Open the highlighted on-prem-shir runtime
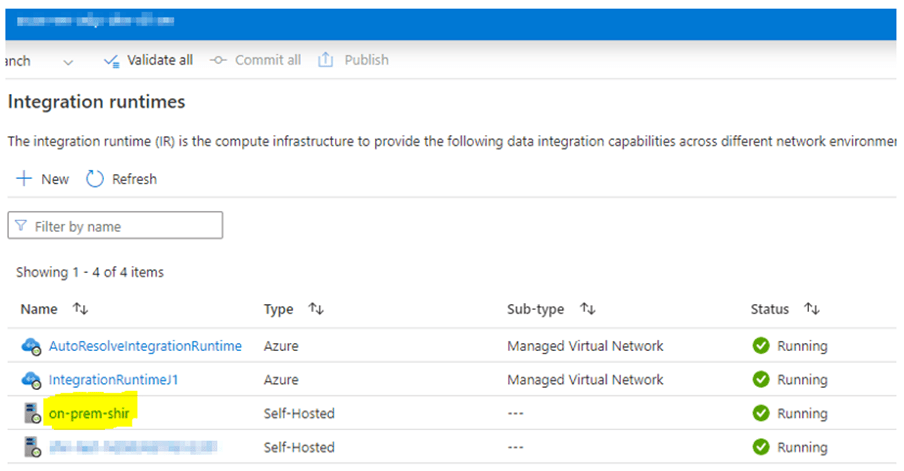The image size is (904, 471). click(93, 413)
